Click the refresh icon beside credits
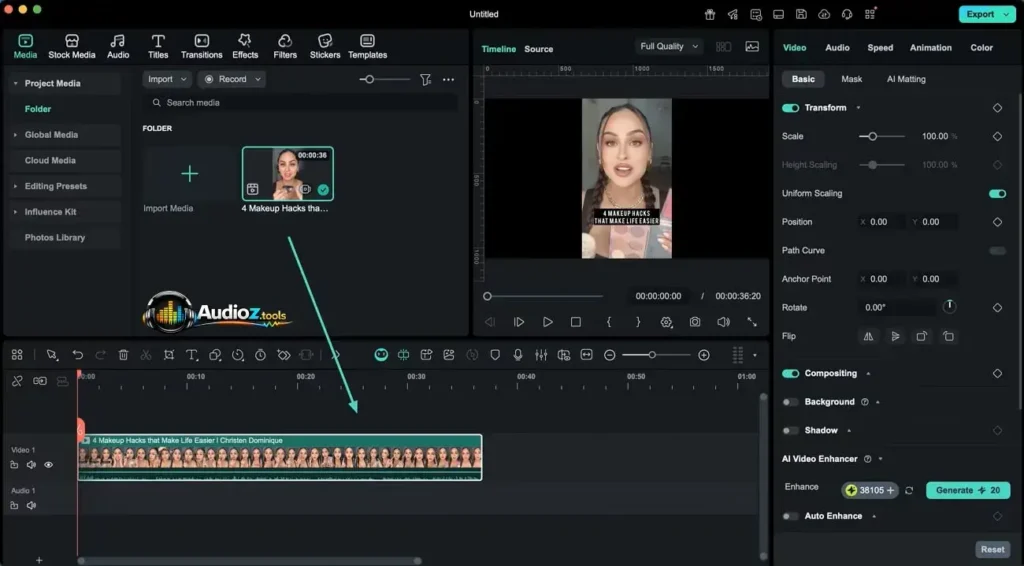Viewport: 1024px width, 566px height. coord(909,490)
